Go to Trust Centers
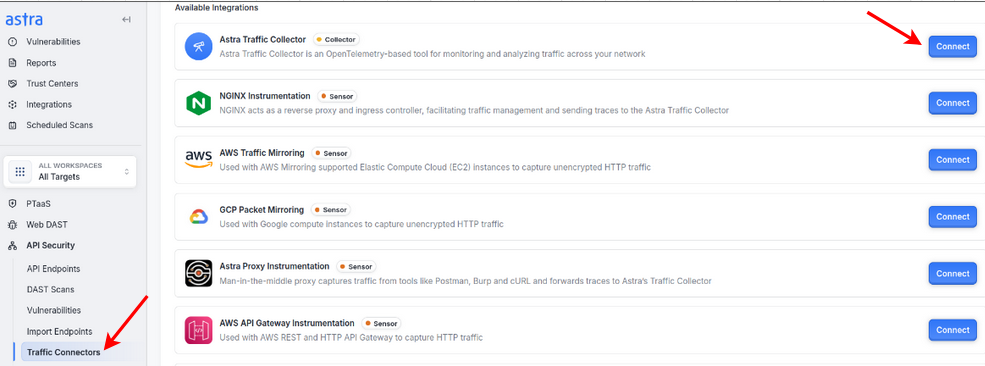Screen dimensions: 985x366 52,83
